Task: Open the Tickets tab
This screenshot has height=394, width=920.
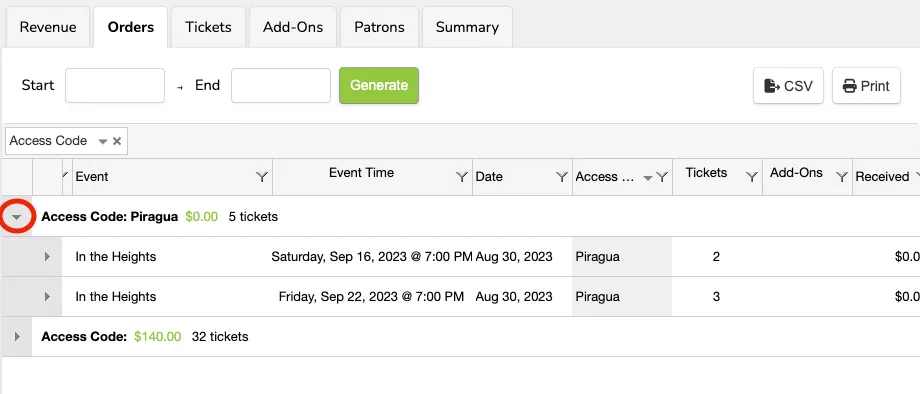Action: pos(208,27)
